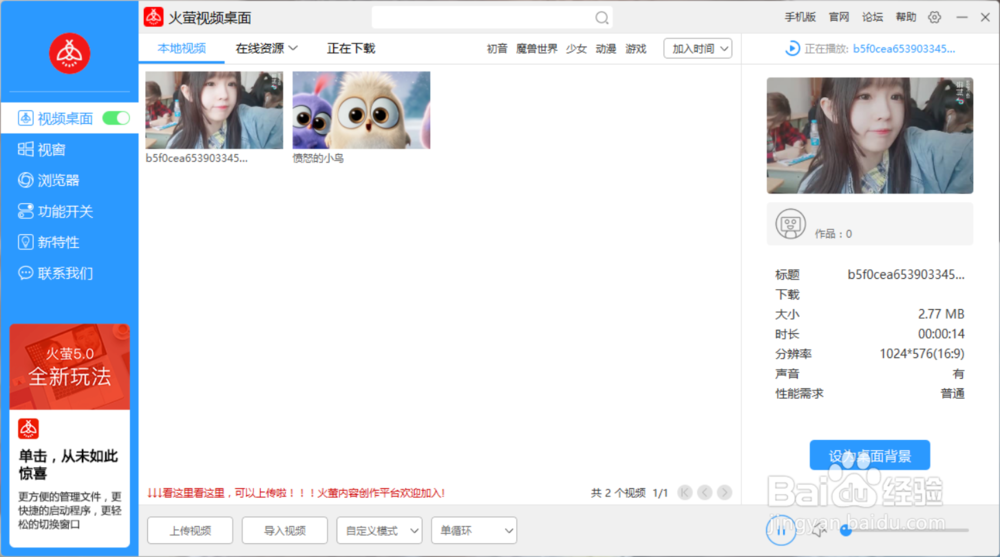
Task: Open the 浏览器 sidebar item
Action: tap(48, 180)
